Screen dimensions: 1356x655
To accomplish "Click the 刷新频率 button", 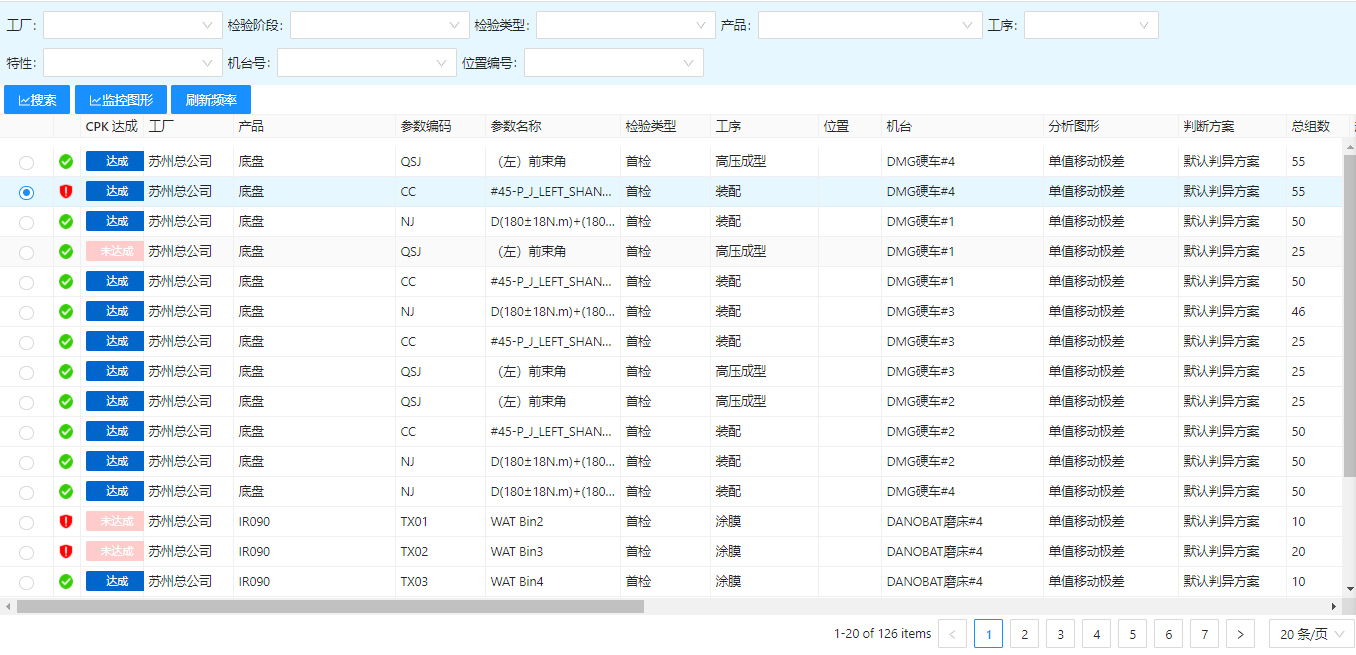I will tap(211, 100).
